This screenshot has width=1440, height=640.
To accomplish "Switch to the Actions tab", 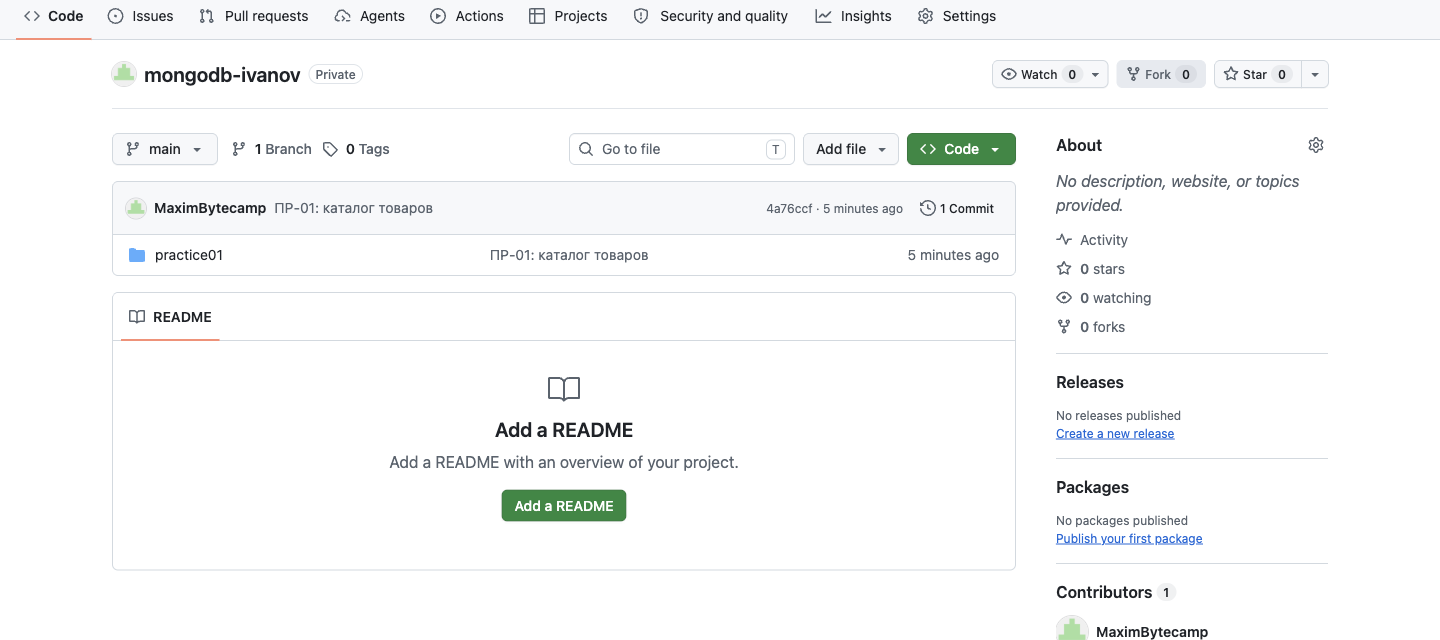I will pos(467,16).
